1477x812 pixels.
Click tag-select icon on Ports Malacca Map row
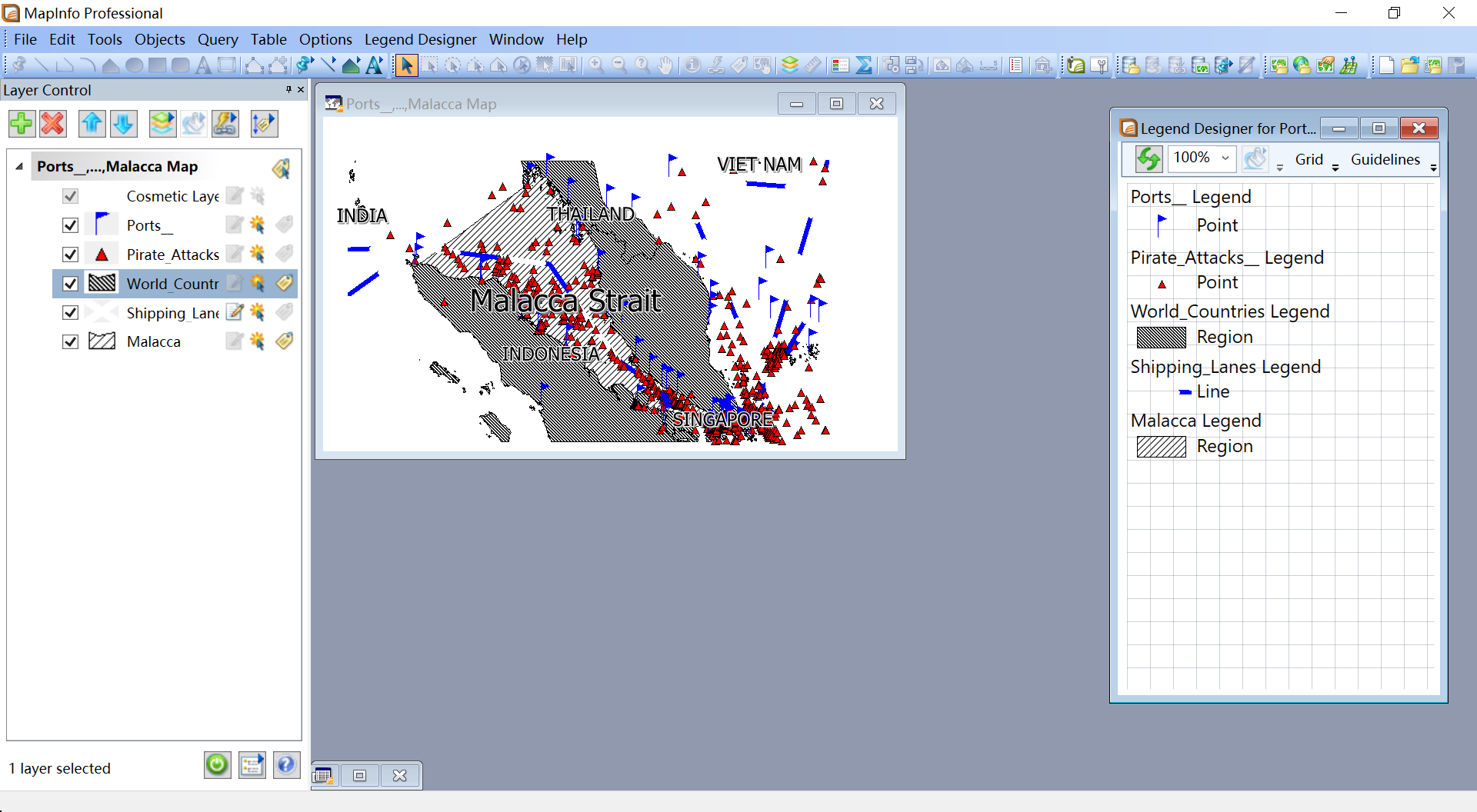(x=282, y=168)
